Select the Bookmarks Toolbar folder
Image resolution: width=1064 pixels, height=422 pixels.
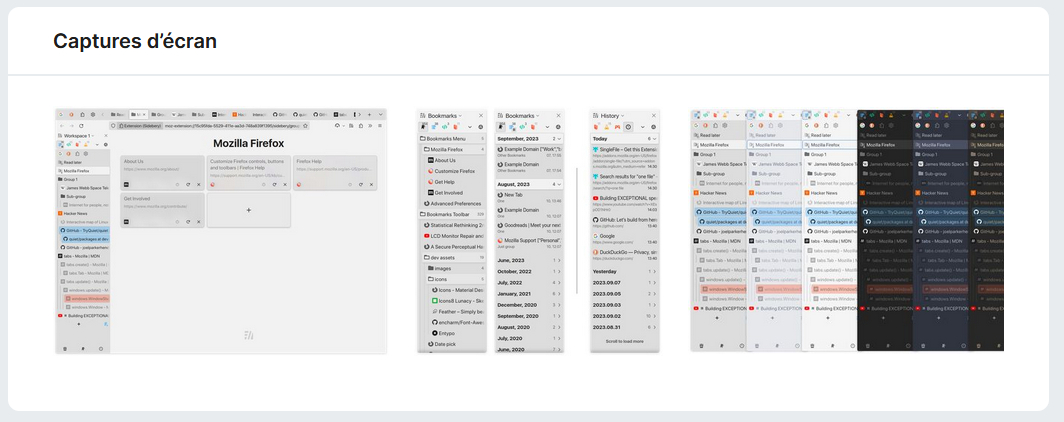[x=452, y=214]
